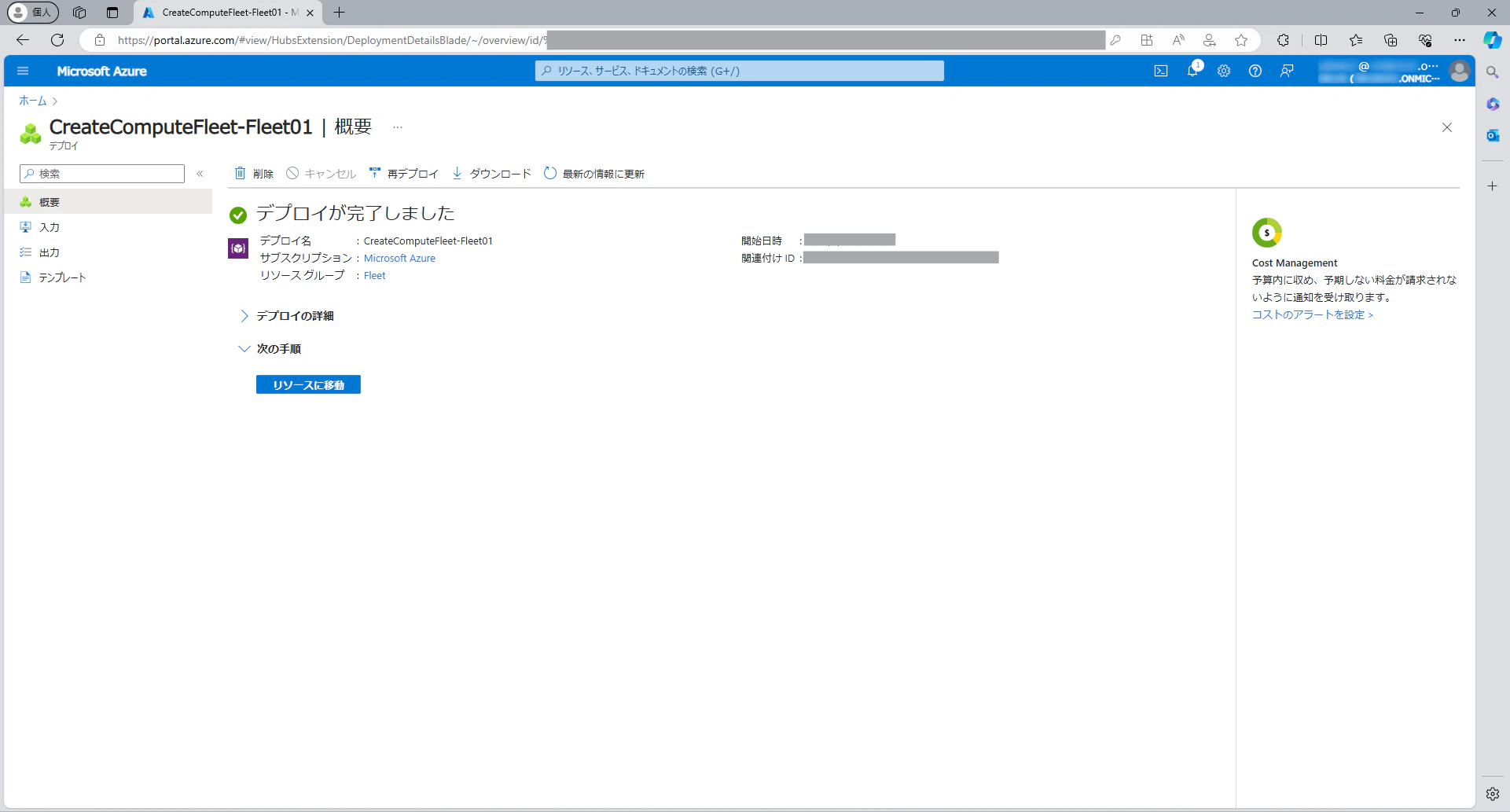1510x812 pixels.
Task: Click the 削除 trash icon
Action: pos(241,173)
